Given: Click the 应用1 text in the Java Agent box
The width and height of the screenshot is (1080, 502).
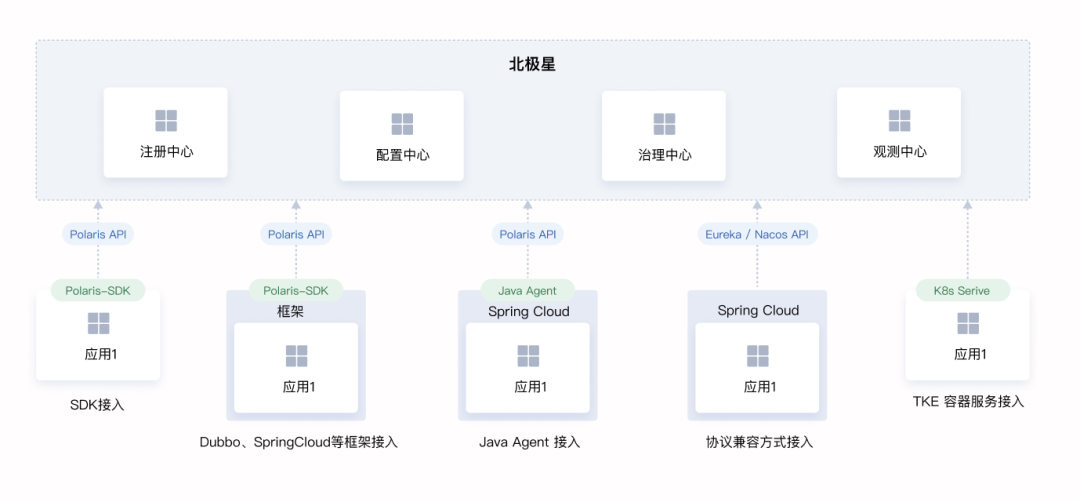Looking at the screenshot, I should [531, 386].
